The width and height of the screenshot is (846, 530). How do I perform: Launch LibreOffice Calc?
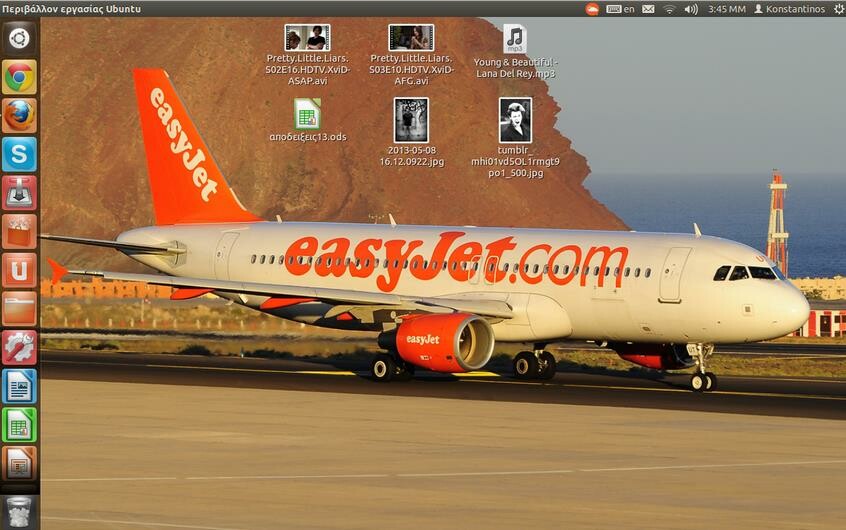pos(19,425)
